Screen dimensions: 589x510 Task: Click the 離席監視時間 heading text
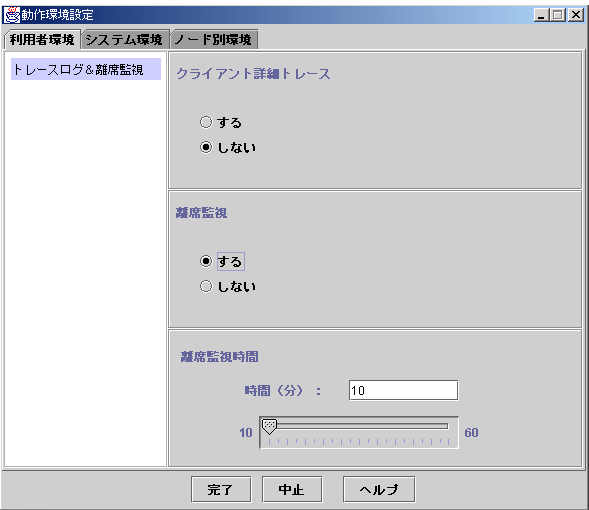pos(219,356)
